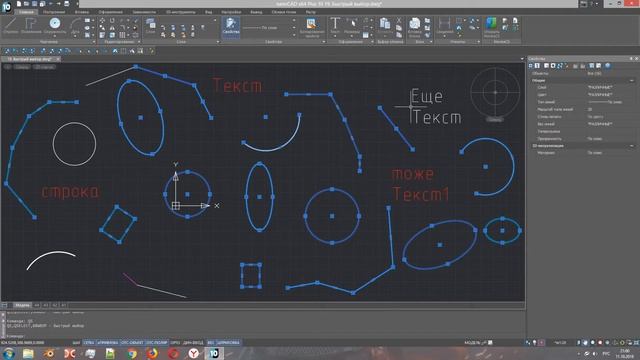
Task: Open Yandex browser from the taskbar
Action: [193, 353]
